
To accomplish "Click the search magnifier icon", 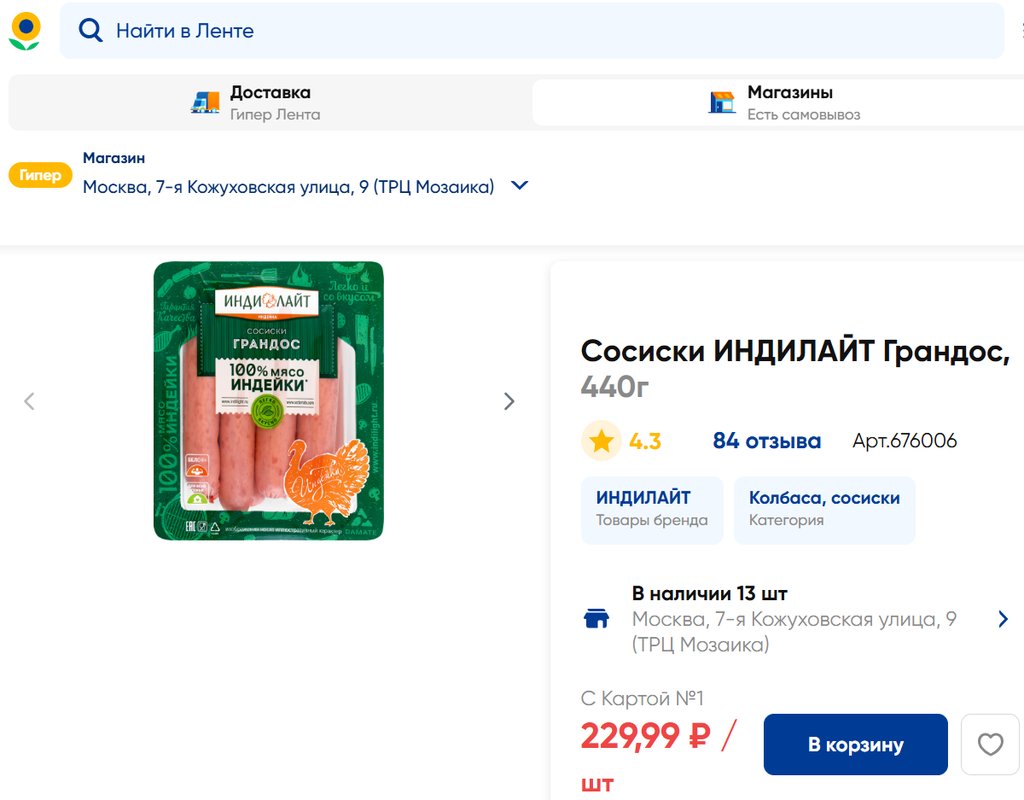I will tap(91, 31).
